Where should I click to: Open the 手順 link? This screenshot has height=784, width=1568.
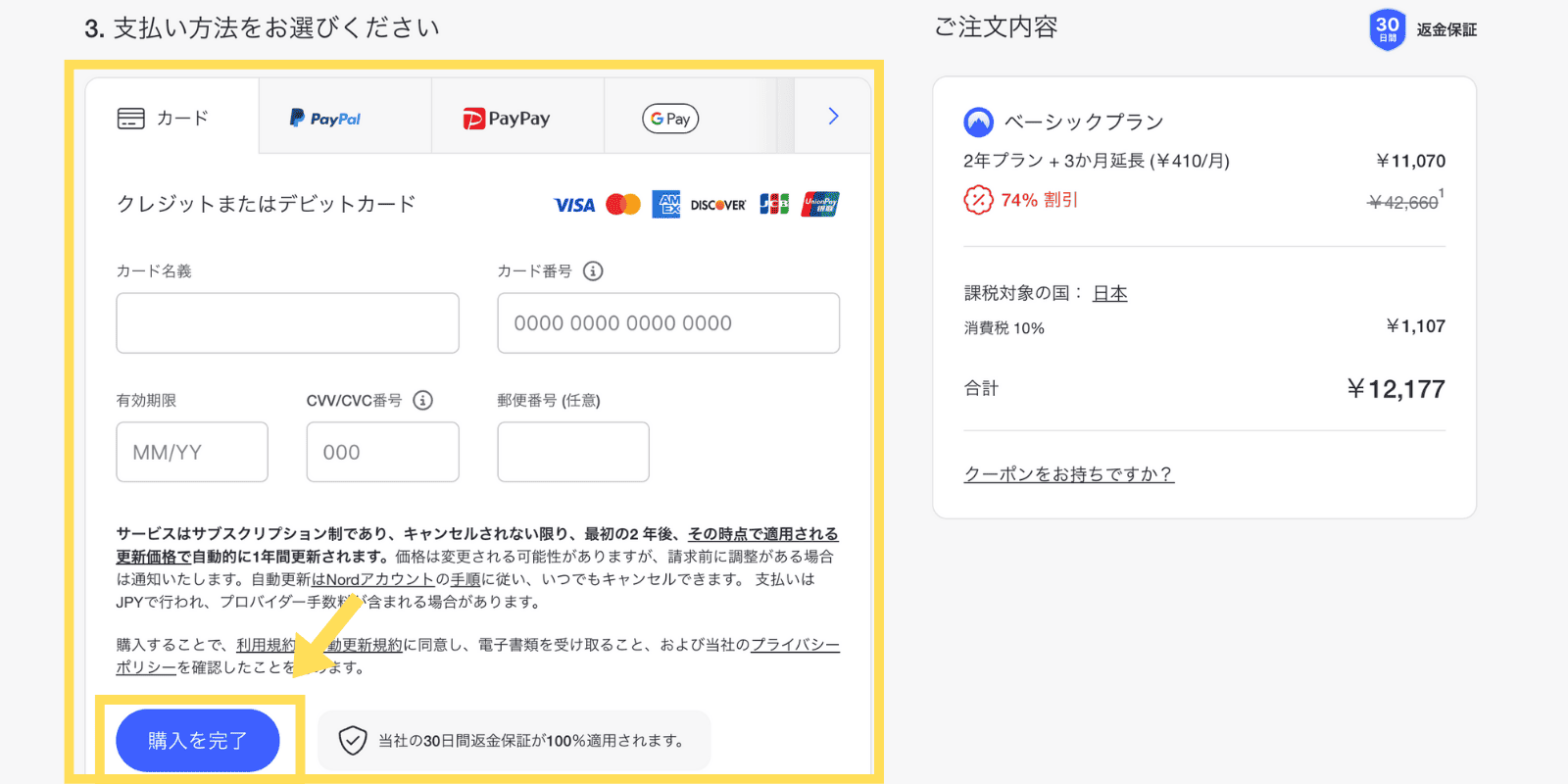pyautogui.click(x=465, y=579)
